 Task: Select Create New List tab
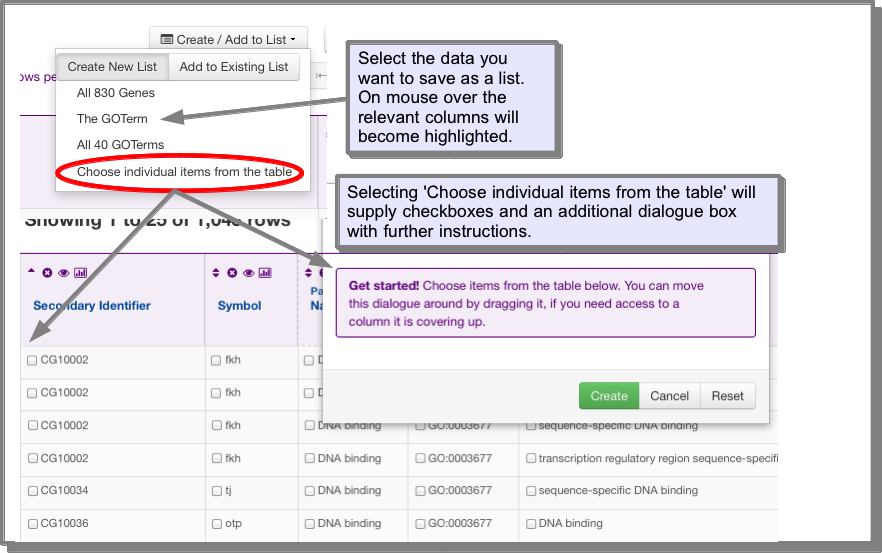(x=112, y=67)
